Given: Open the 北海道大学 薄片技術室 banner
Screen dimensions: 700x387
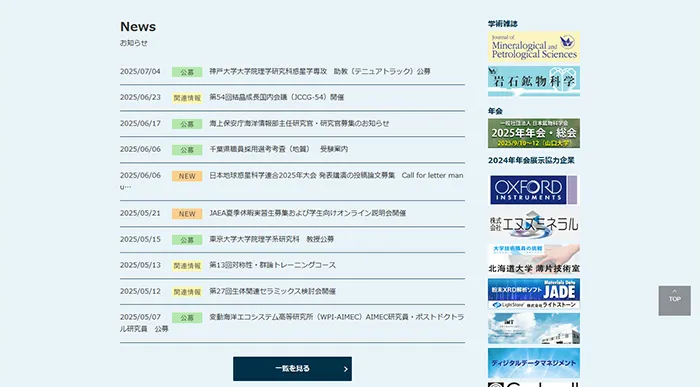Looking at the screenshot, I should [x=534, y=259].
